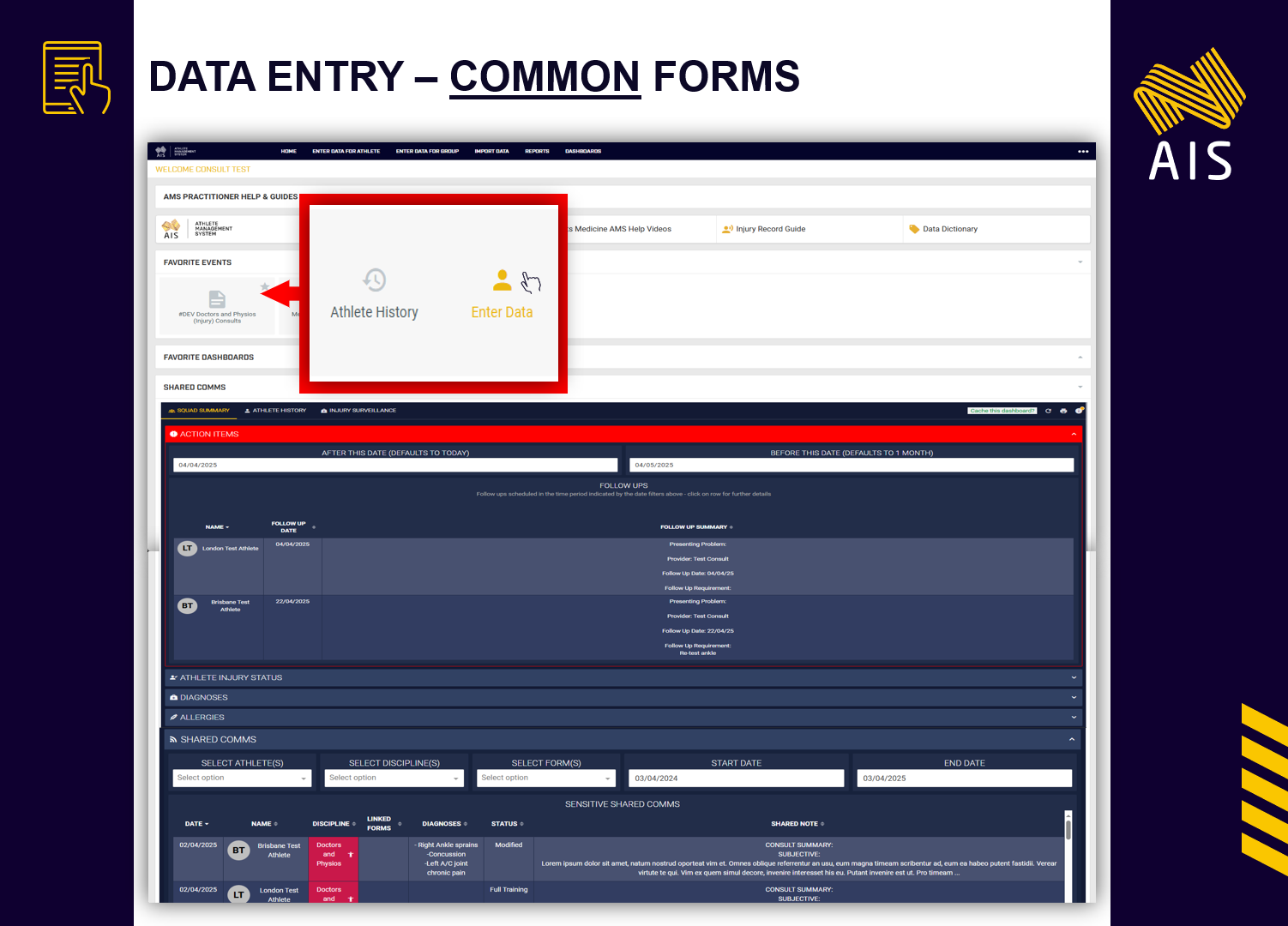Collapse the Favorite Events panel
The height and width of the screenshot is (926, 1288).
[1080, 262]
